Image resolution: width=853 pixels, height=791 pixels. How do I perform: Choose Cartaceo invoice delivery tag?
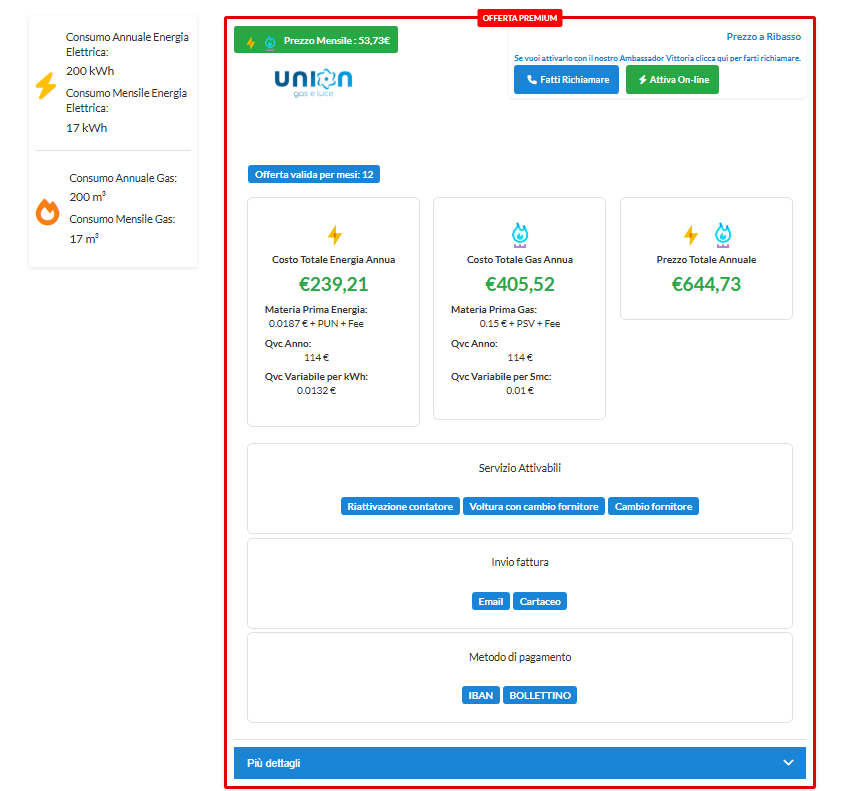tap(540, 601)
